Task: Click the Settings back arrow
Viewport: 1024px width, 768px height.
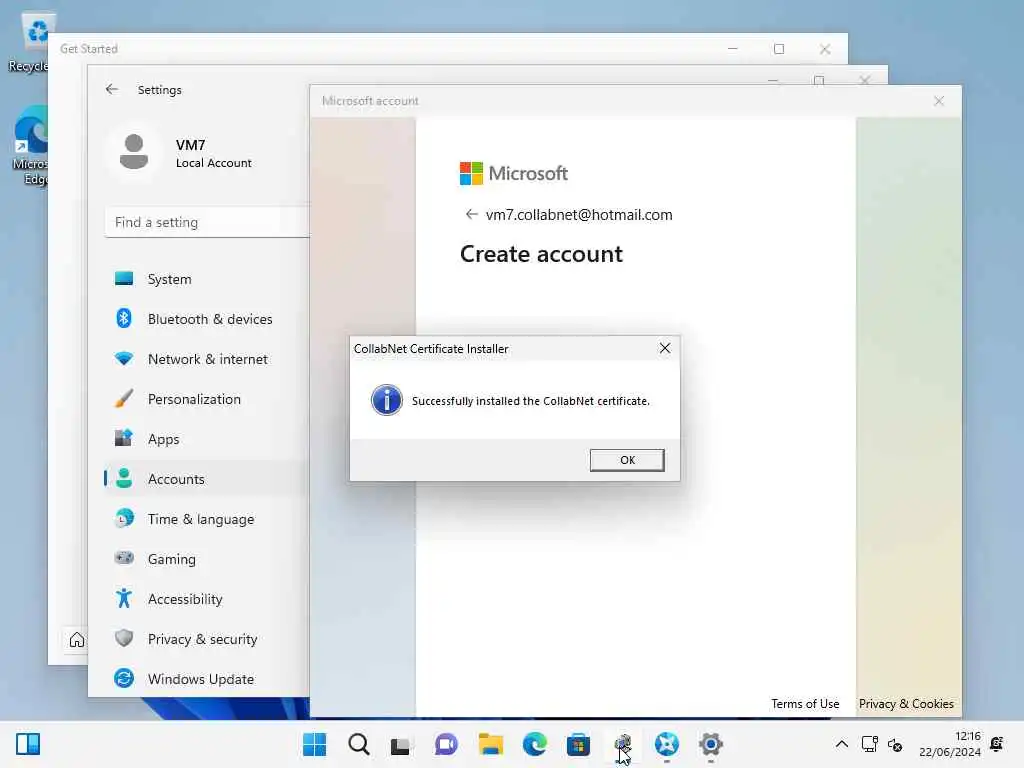Action: pyautogui.click(x=112, y=89)
